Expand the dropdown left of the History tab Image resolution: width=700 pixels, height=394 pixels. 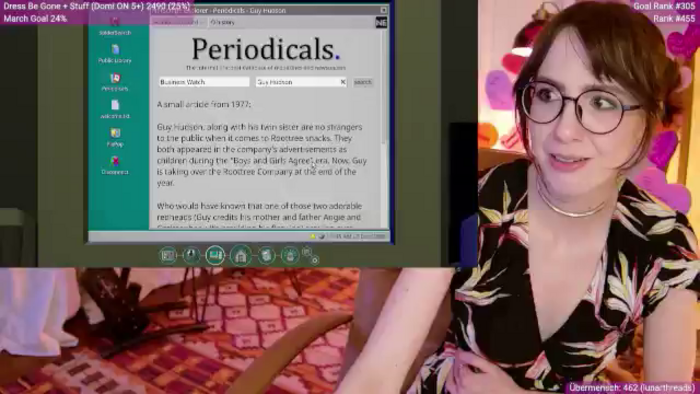(x=179, y=22)
